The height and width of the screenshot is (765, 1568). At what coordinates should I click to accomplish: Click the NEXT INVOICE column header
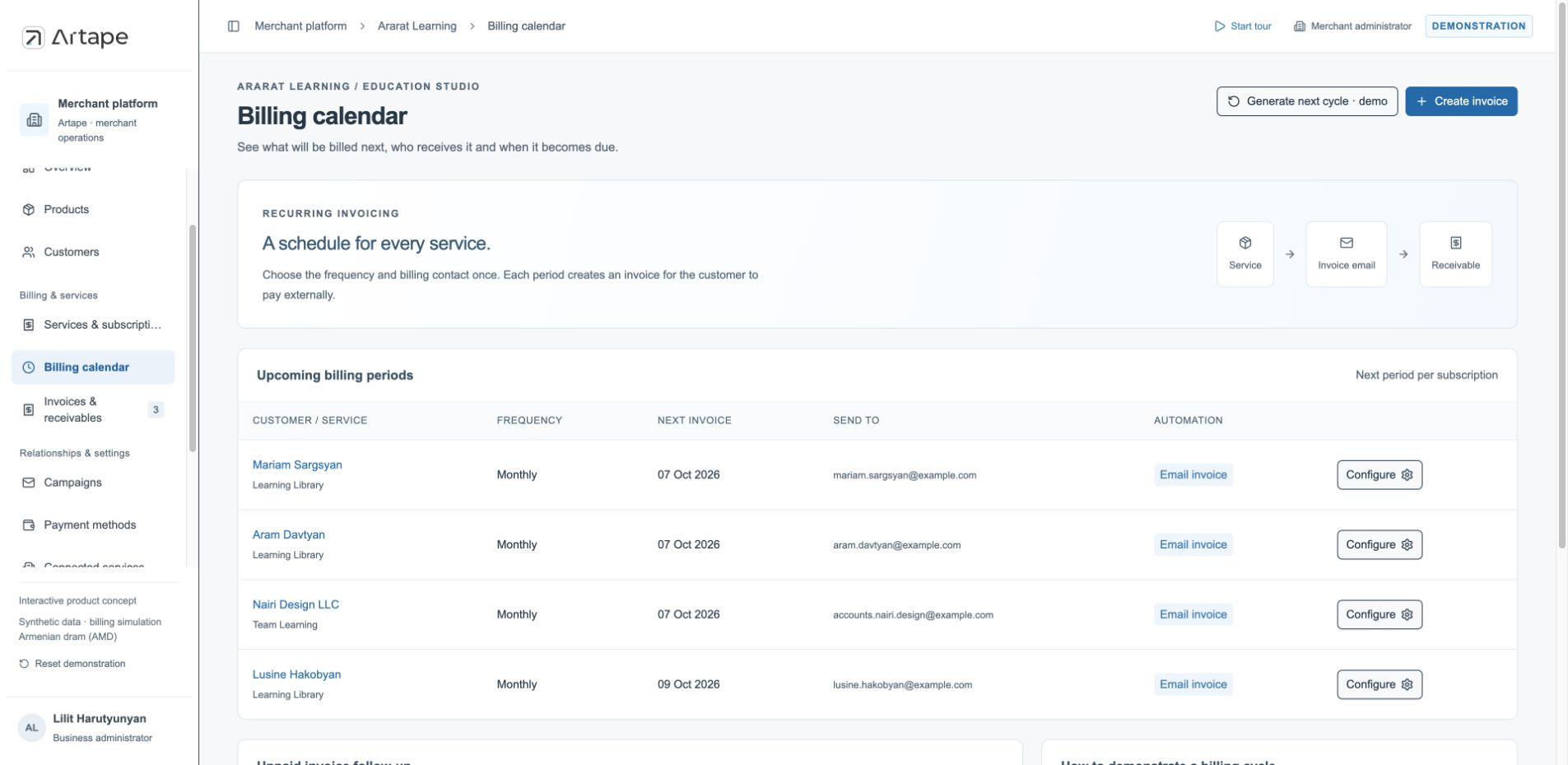(694, 421)
